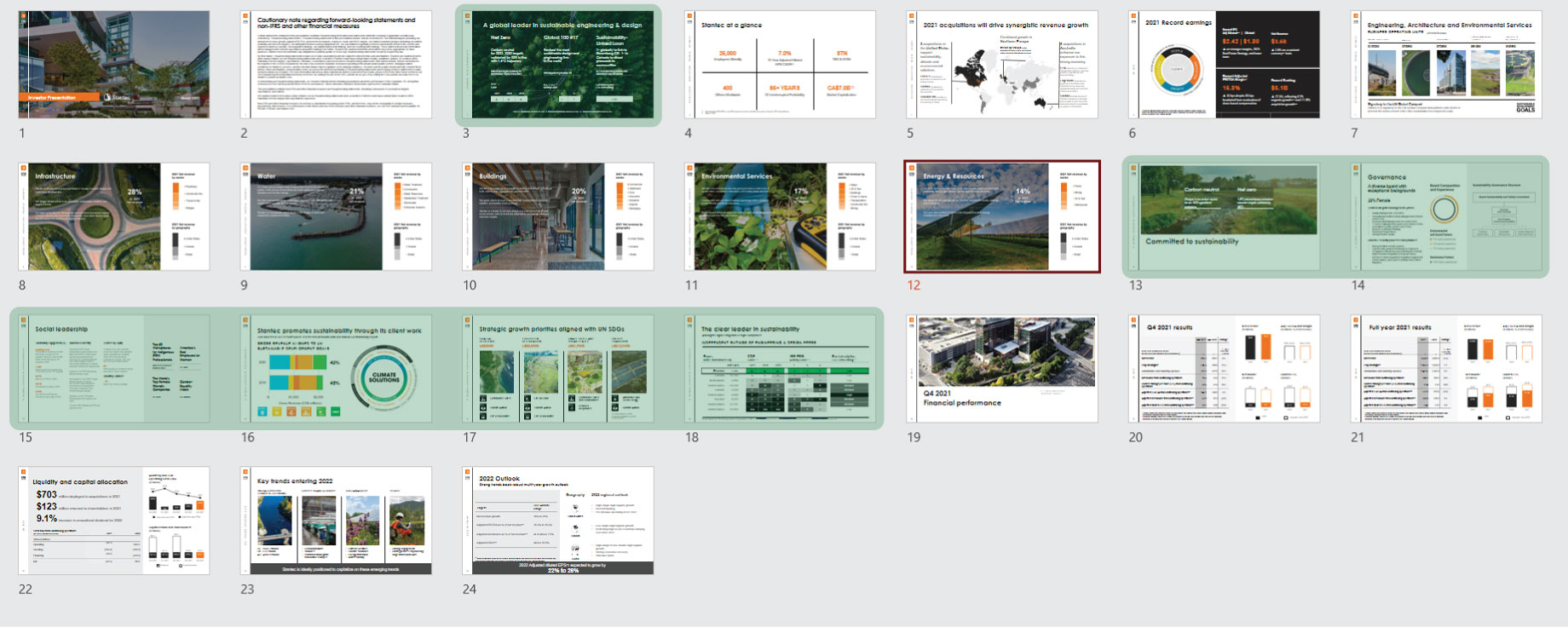This screenshot has width=1568, height=627.
Task: Select Engineering, Architecture and Environmental Services slide
Action: pos(1446,65)
